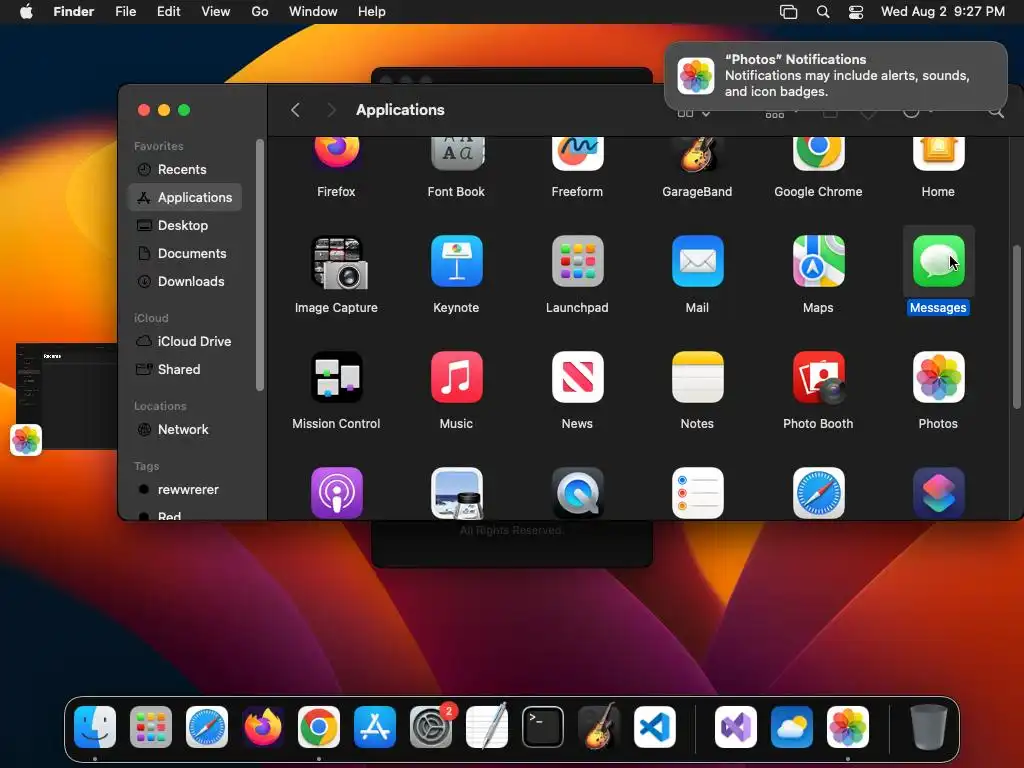The image size is (1024, 768).
Task: Select the Keynote app icon
Action: [x=456, y=261]
